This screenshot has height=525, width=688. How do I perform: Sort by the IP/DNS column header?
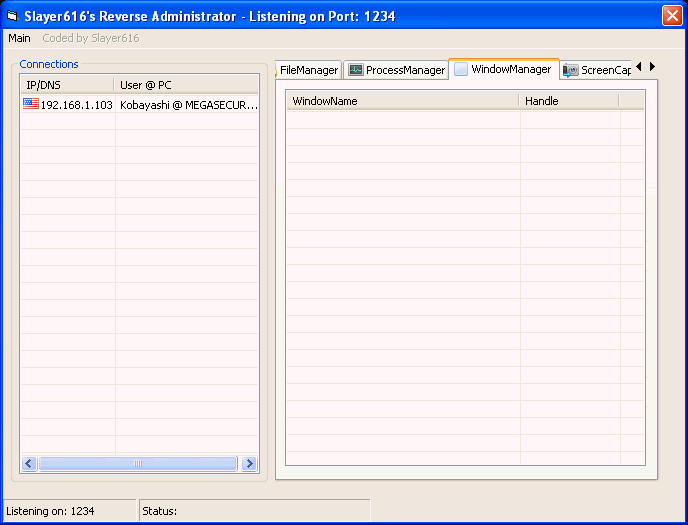coord(67,85)
